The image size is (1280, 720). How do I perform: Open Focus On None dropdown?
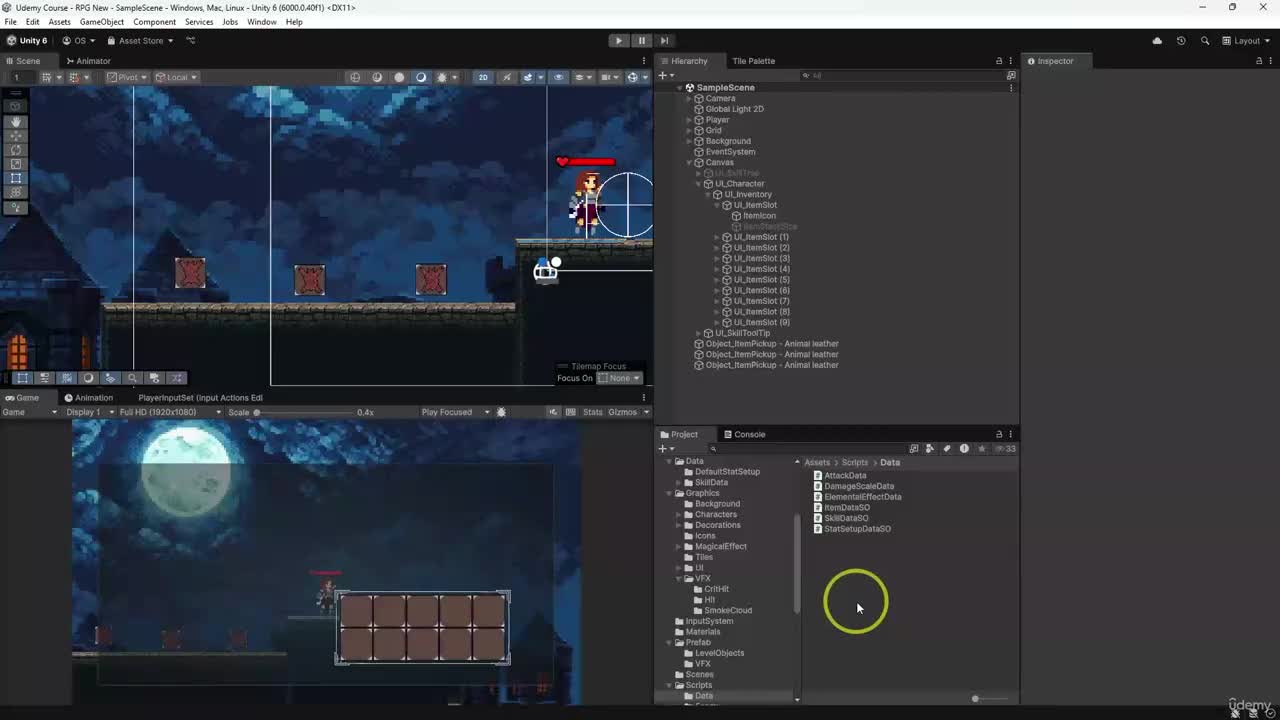[x=620, y=378]
